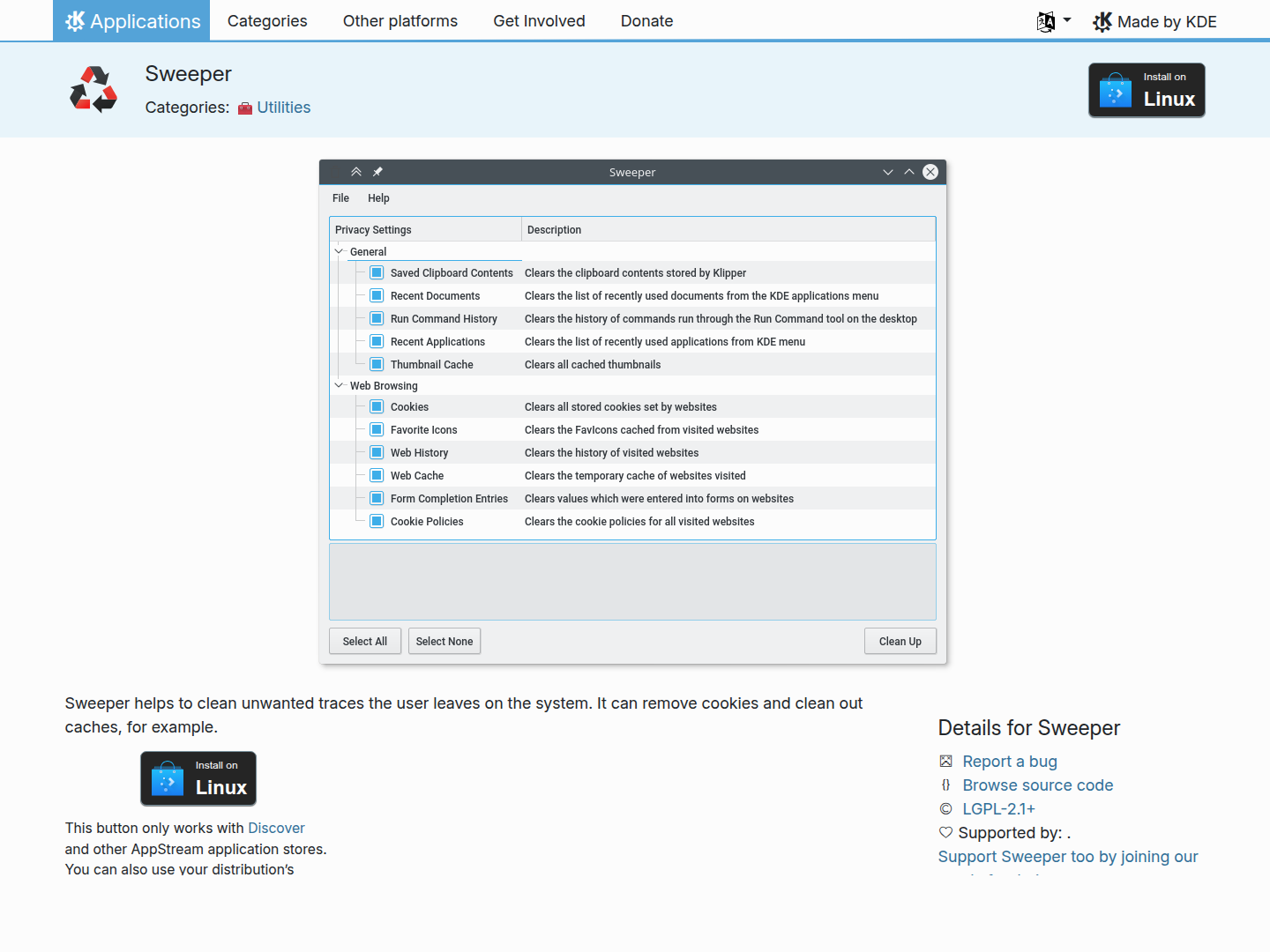
Task: Click the empty gray output area below the list
Action: tap(632, 582)
